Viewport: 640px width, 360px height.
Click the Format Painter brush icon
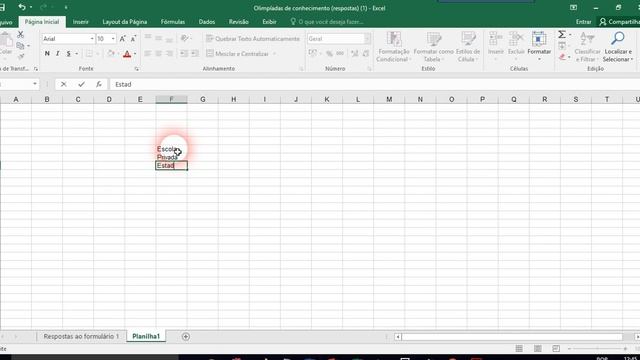tap(20, 56)
